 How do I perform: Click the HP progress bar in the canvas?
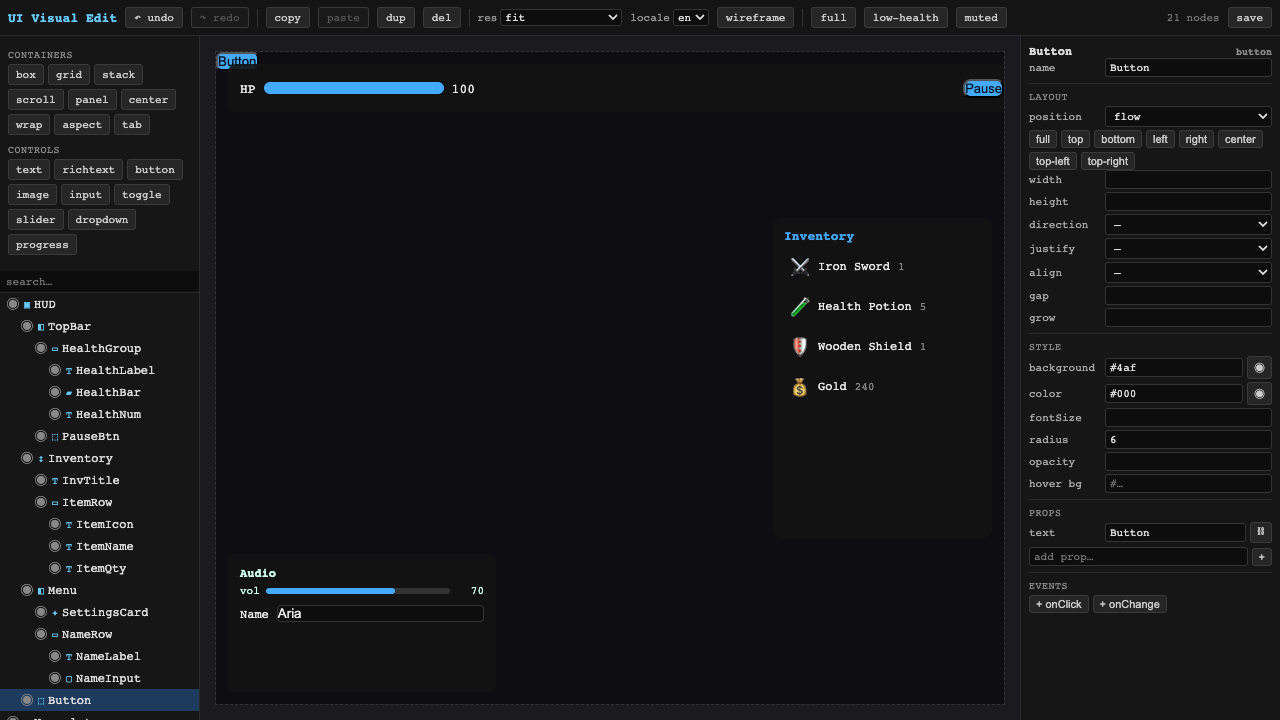tap(354, 88)
